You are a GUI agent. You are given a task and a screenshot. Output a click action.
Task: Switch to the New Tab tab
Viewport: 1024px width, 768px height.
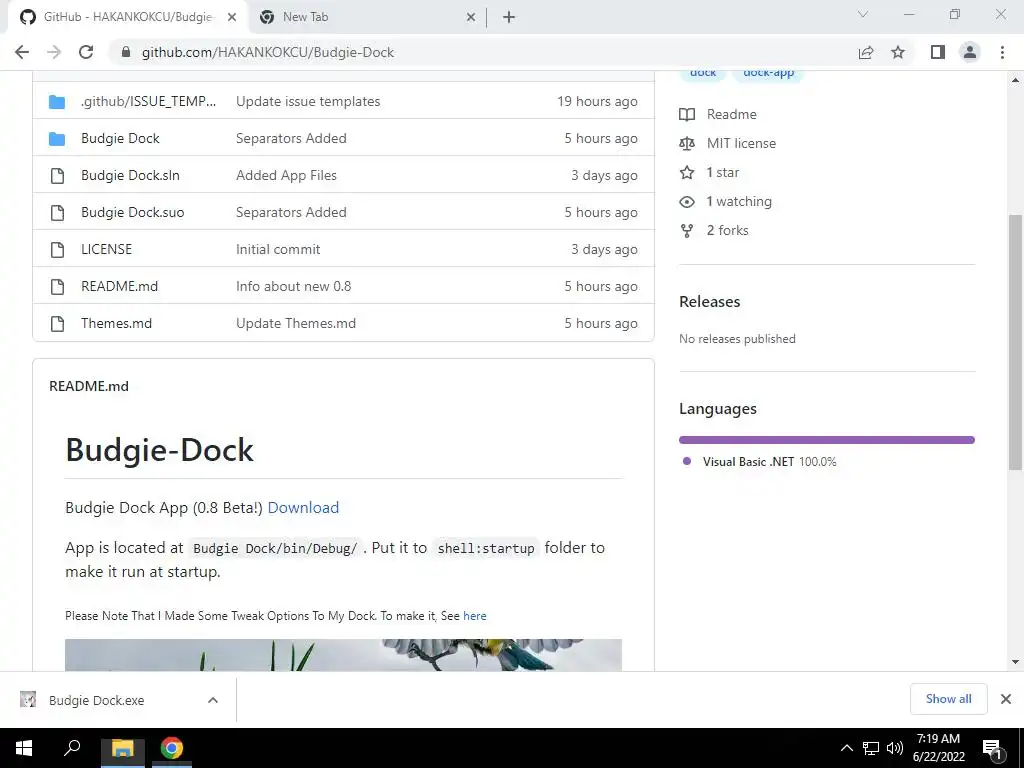[x=367, y=17]
